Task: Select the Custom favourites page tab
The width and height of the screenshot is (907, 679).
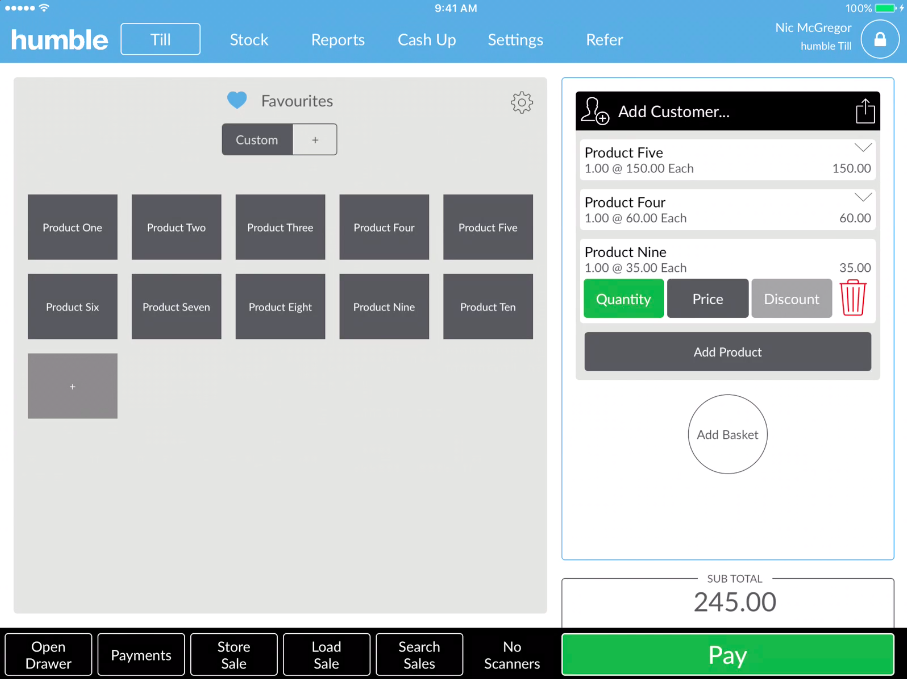Action: [257, 139]
